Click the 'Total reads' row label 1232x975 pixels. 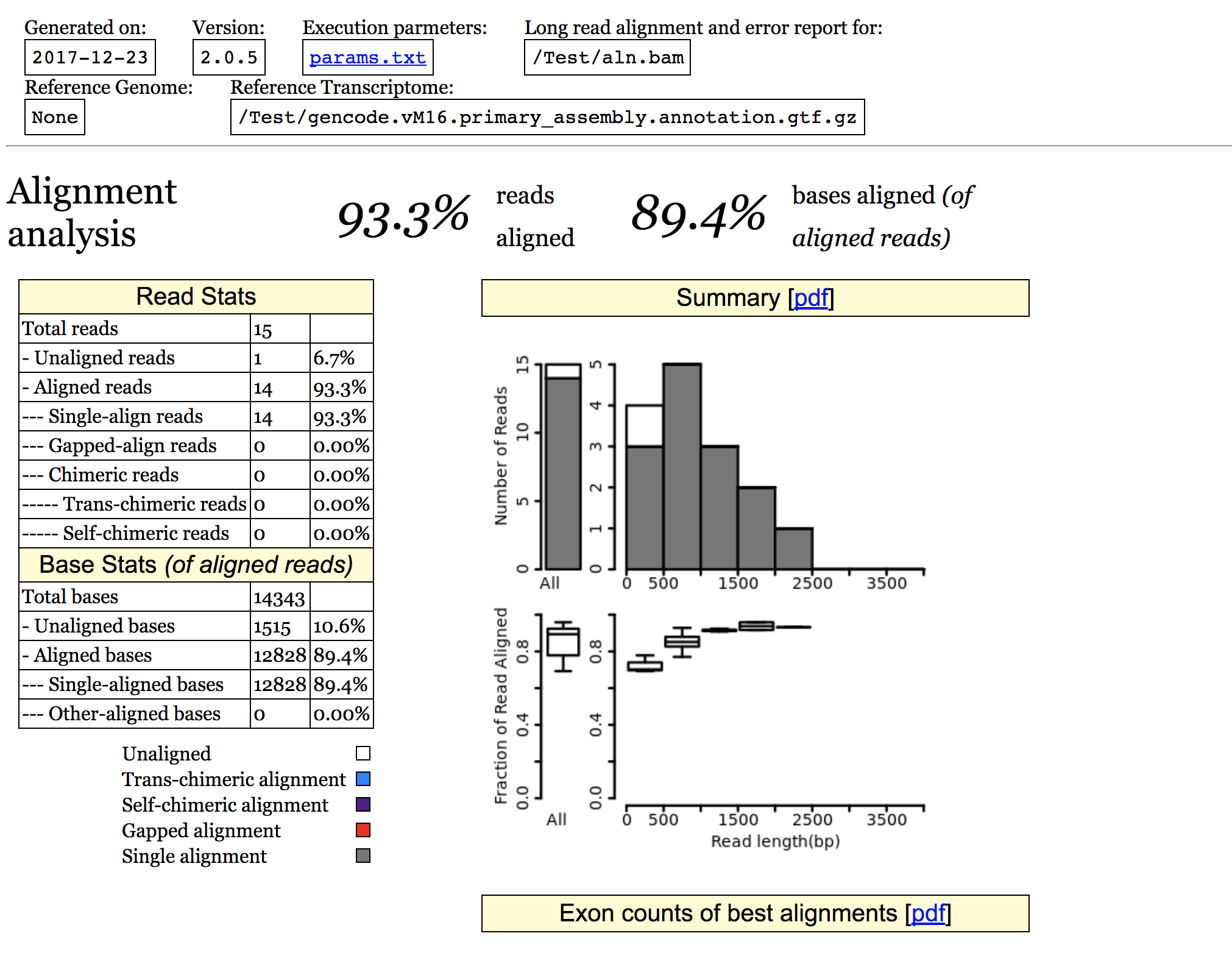tap(70, 328)
